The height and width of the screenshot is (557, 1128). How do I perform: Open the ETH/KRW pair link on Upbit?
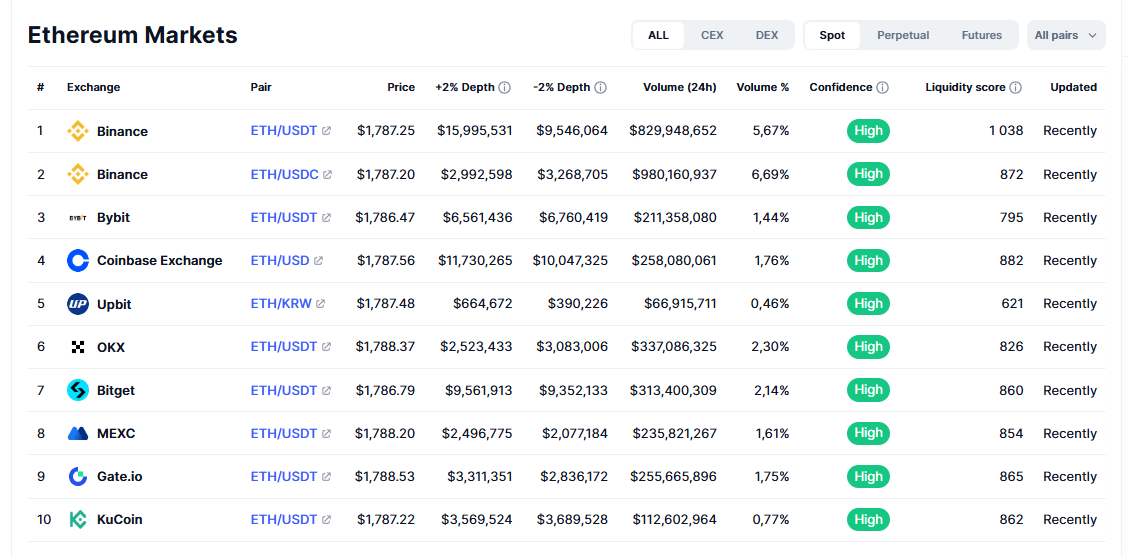(x=281, y=304)
